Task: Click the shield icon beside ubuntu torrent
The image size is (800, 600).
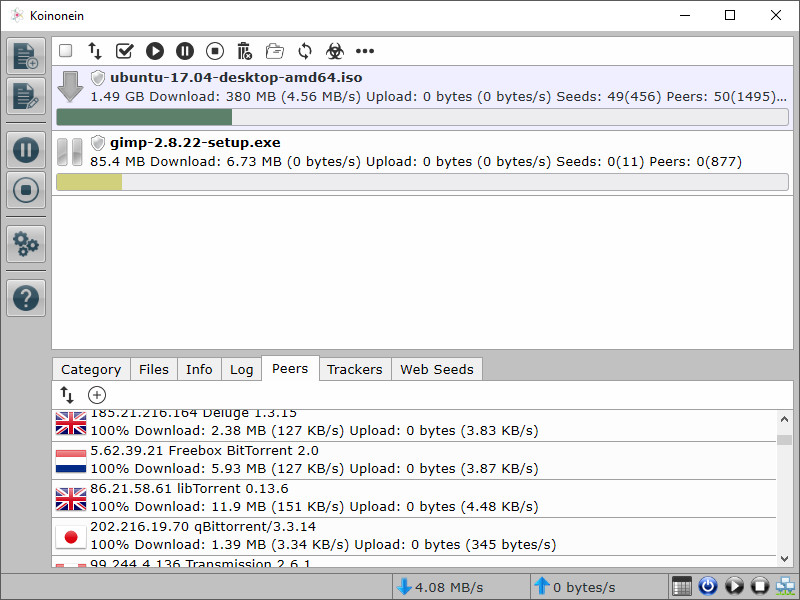Action: point(97,78)
